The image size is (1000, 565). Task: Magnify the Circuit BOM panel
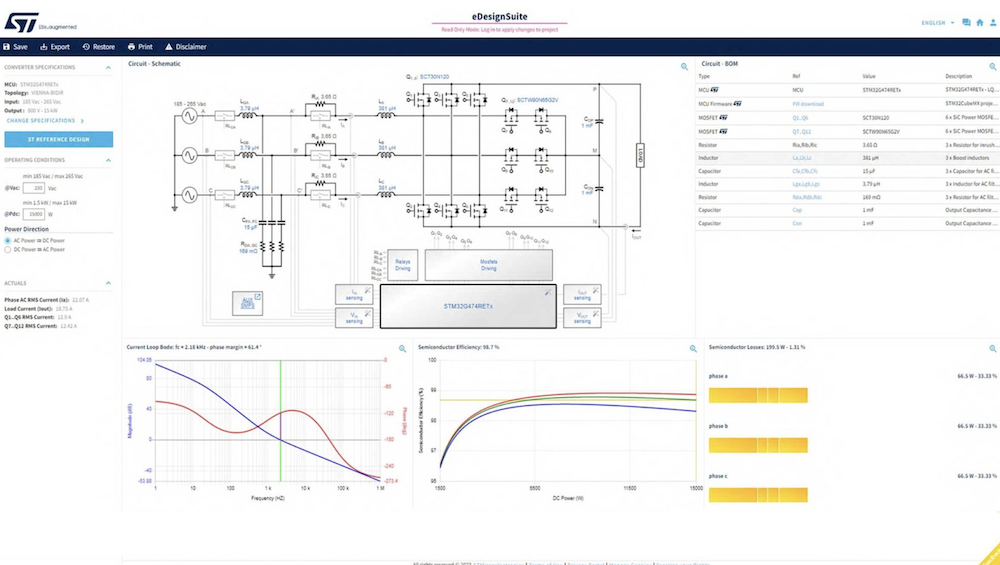pos(993,67)
